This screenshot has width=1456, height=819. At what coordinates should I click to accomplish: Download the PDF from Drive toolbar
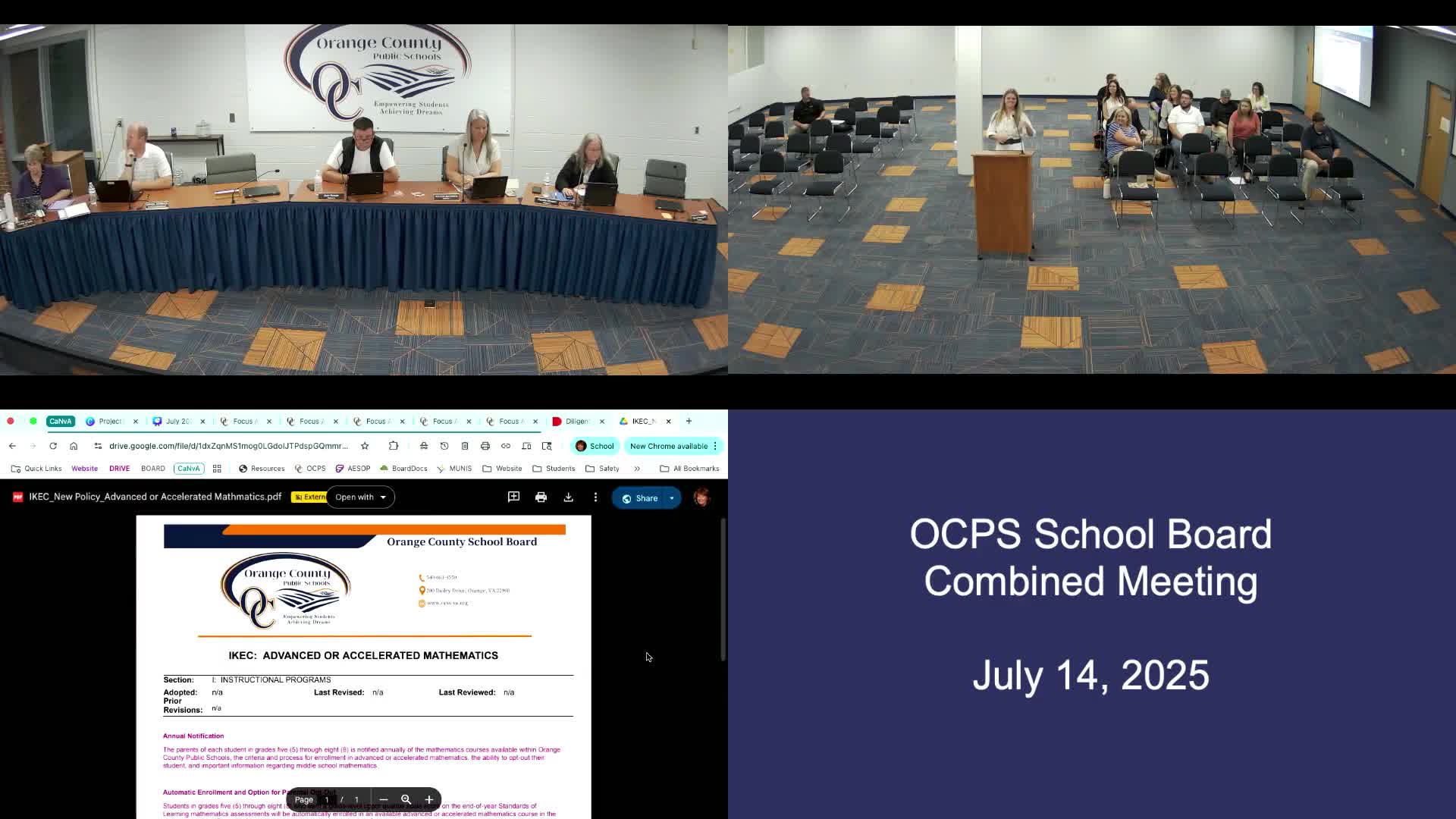click(568, 497)
